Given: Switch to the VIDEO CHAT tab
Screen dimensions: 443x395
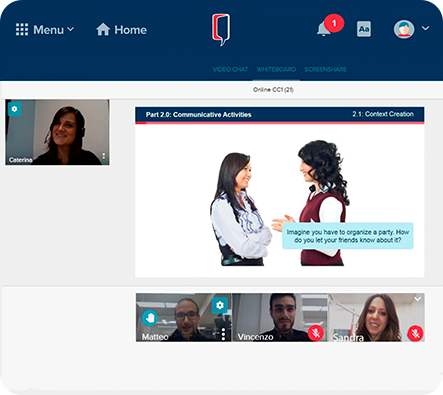Looking at the screenshot, I should pyautogui.click(x=230, y=69).
